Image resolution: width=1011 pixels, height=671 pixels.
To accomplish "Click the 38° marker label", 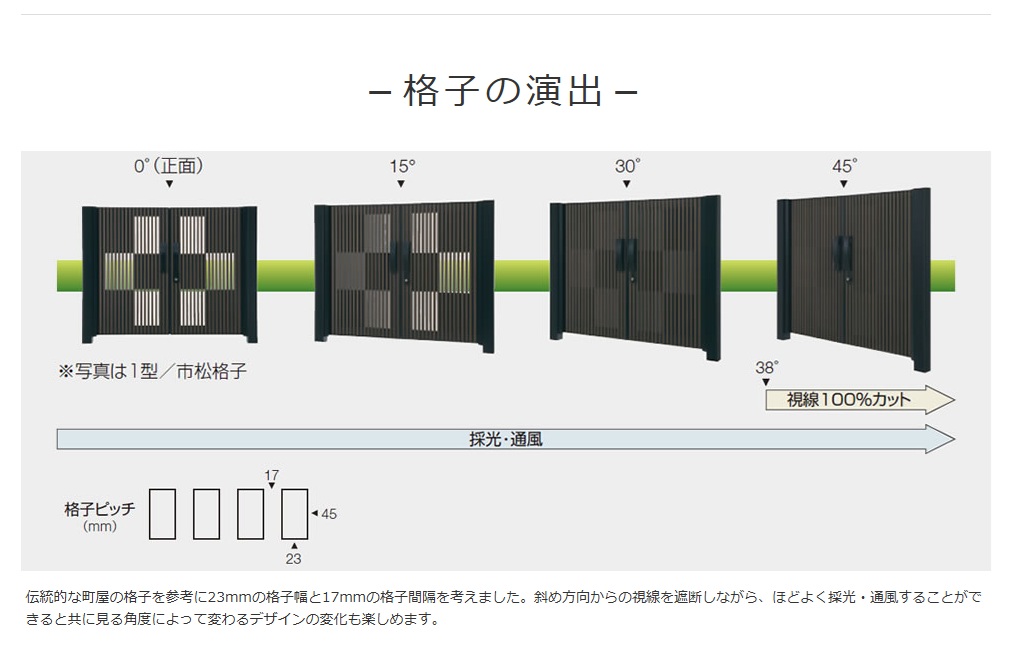I will tap(767, 367).
